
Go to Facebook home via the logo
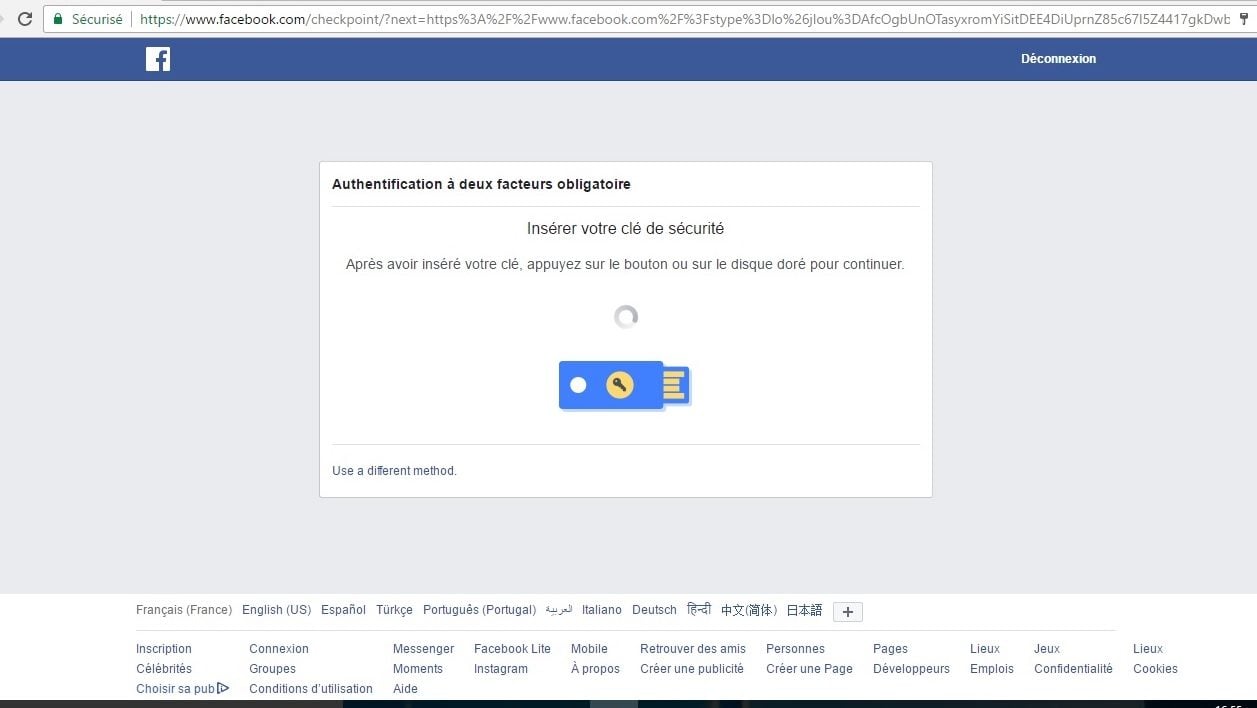pos(158,59)
